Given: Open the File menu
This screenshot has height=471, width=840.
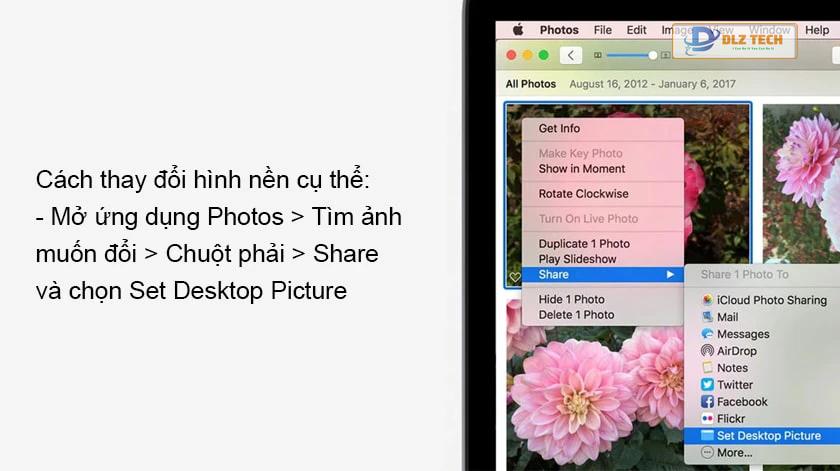Looking at the screenshot, I should (602, 30).
